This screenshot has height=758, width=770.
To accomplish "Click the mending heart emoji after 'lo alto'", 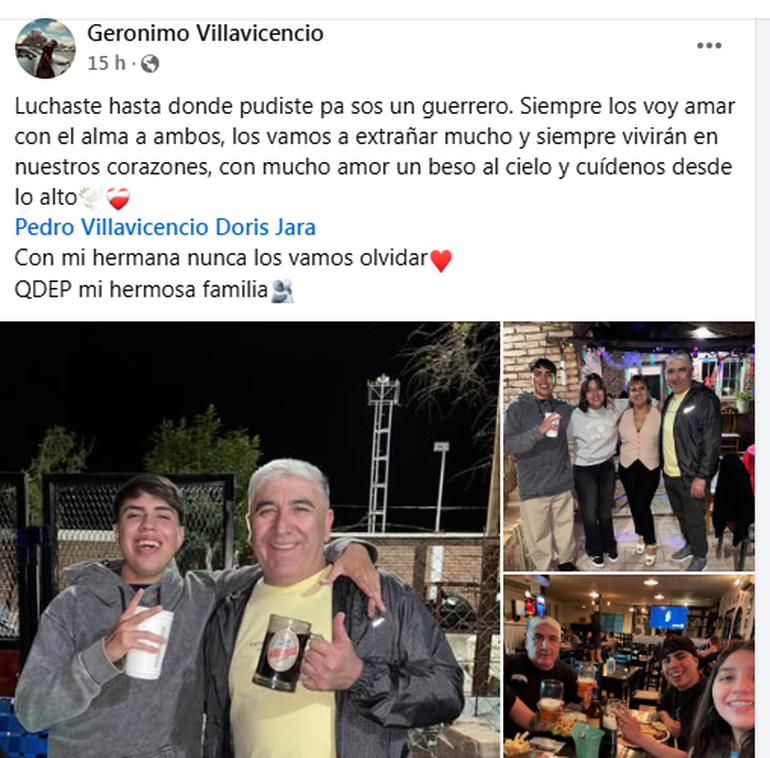I will (x=118, y=198).
